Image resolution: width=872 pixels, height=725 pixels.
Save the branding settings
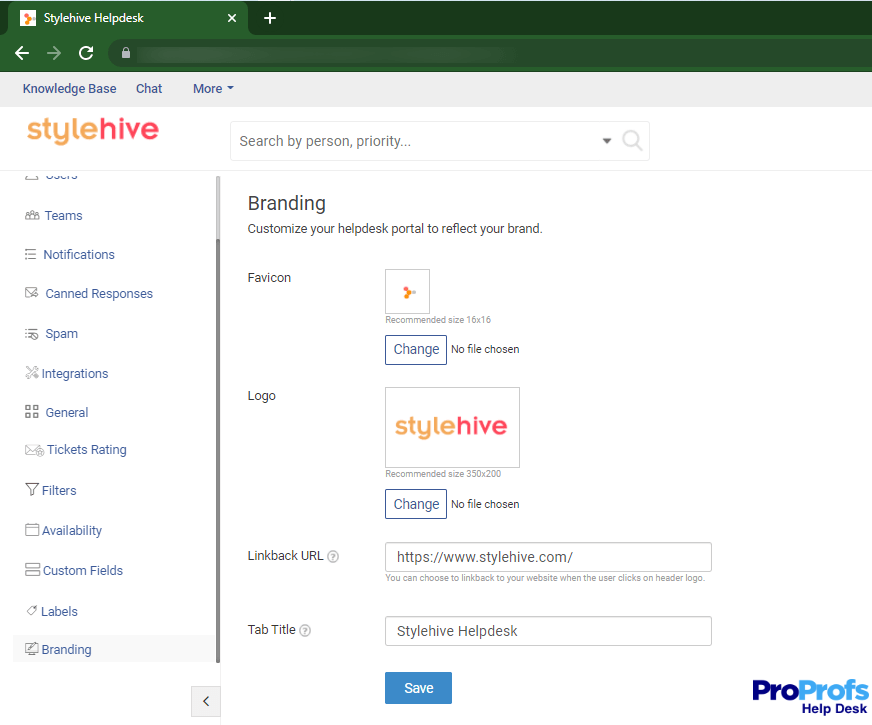(418, 688)
